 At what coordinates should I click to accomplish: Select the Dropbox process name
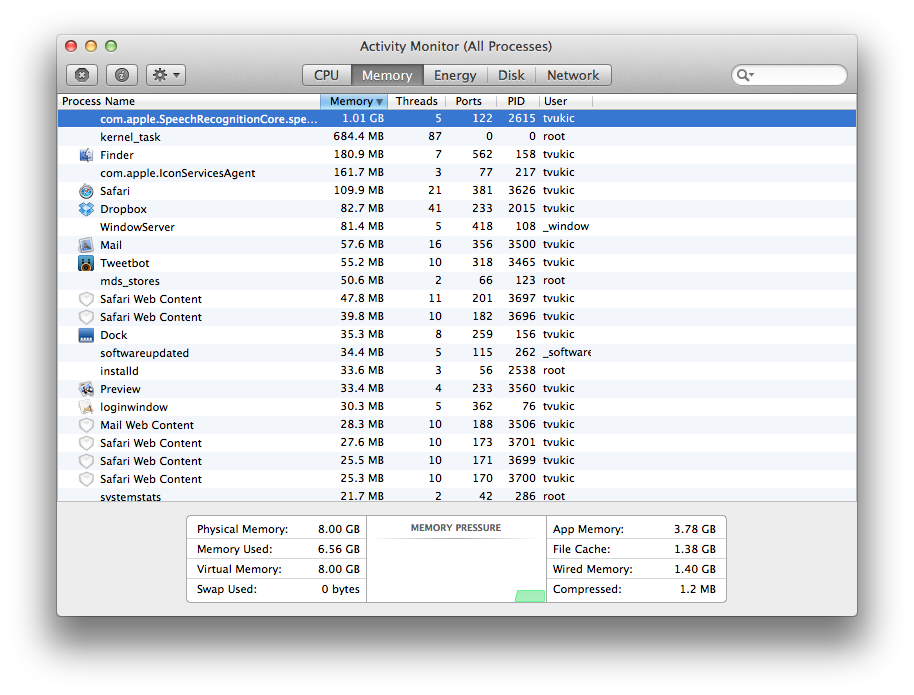124,209
